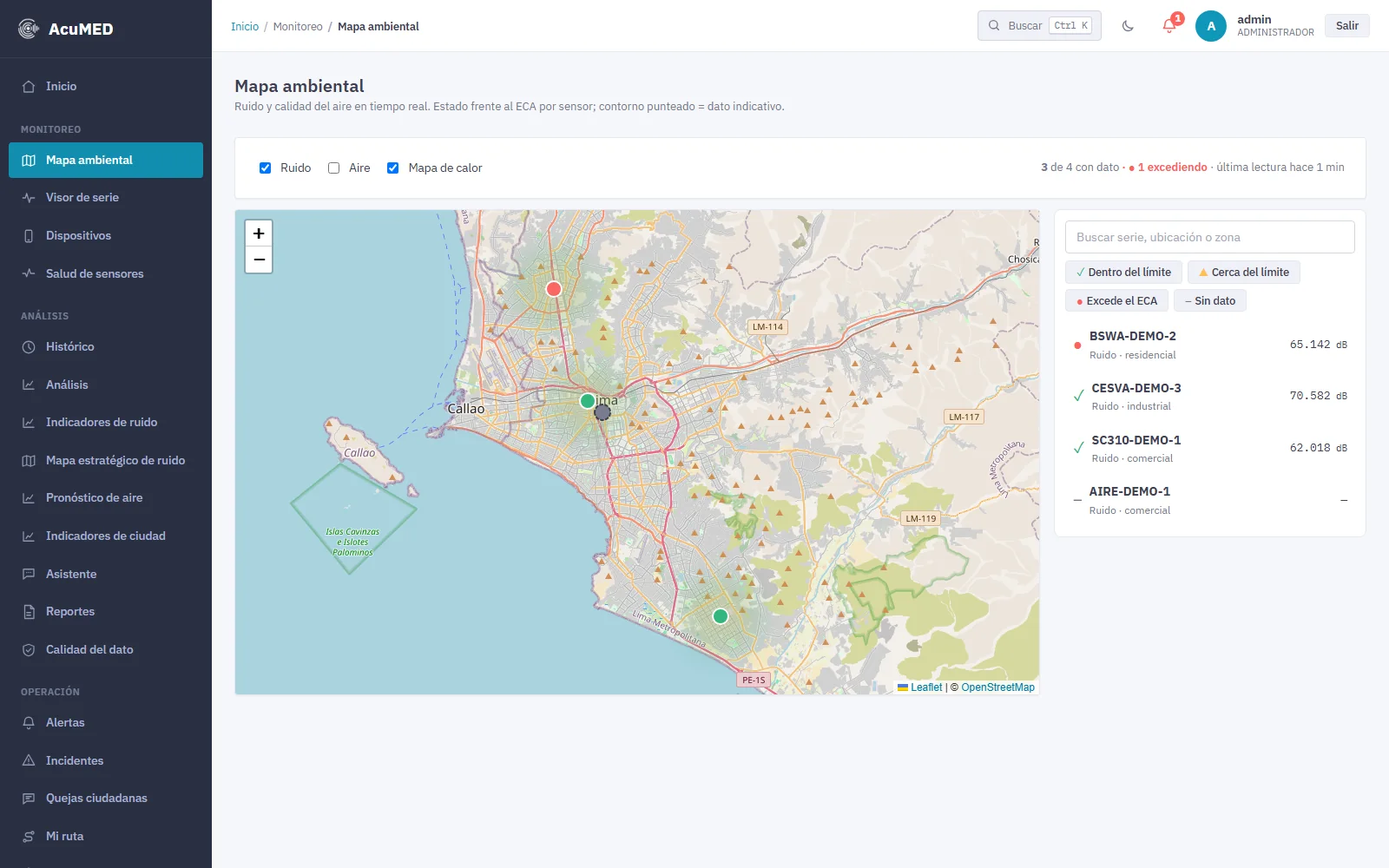Open Quejas ciudadanas in sidebar
Screen dimensions: 1389x868
click(106, 799)
